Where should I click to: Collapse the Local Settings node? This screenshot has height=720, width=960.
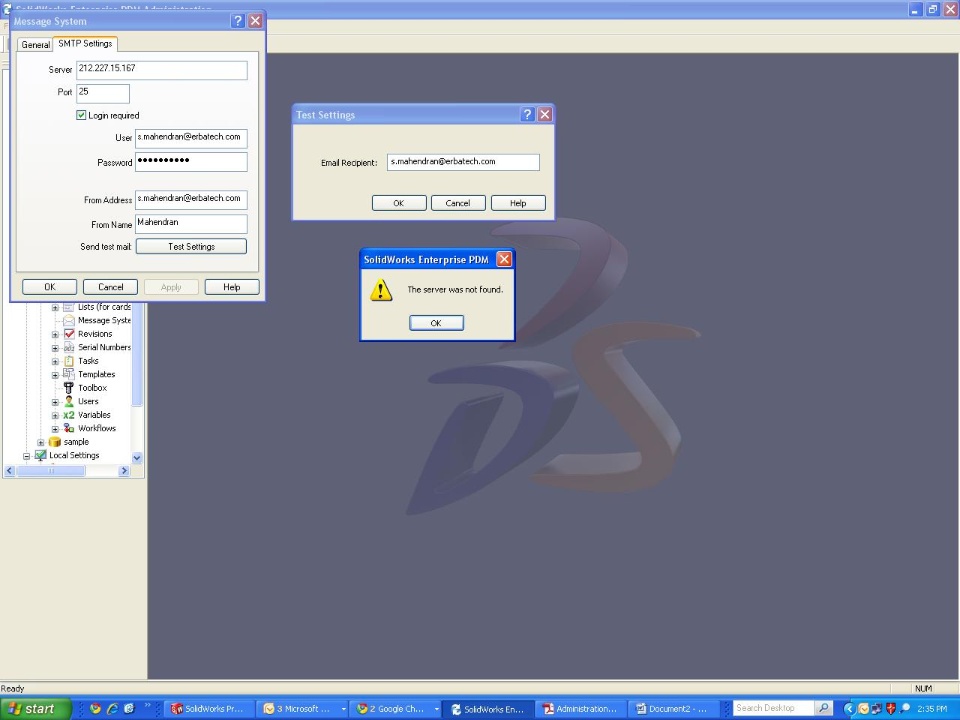[27, 456]
